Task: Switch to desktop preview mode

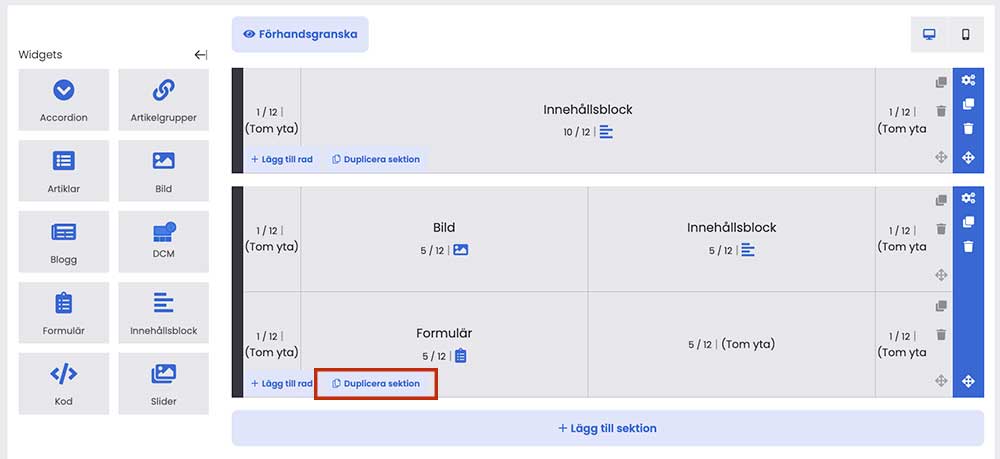Action: point(929,34)
